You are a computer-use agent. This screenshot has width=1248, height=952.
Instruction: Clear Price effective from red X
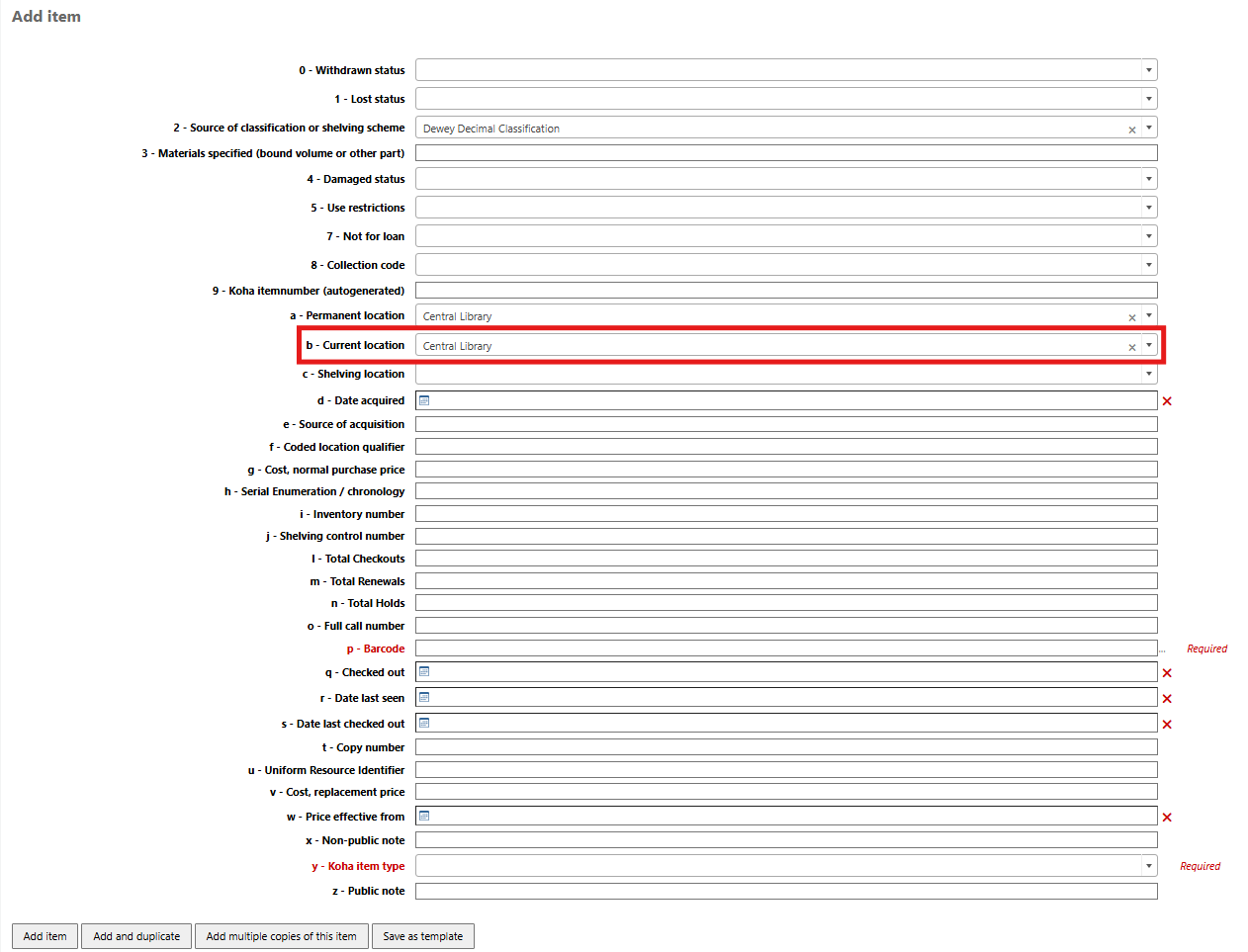[1167, 818]
